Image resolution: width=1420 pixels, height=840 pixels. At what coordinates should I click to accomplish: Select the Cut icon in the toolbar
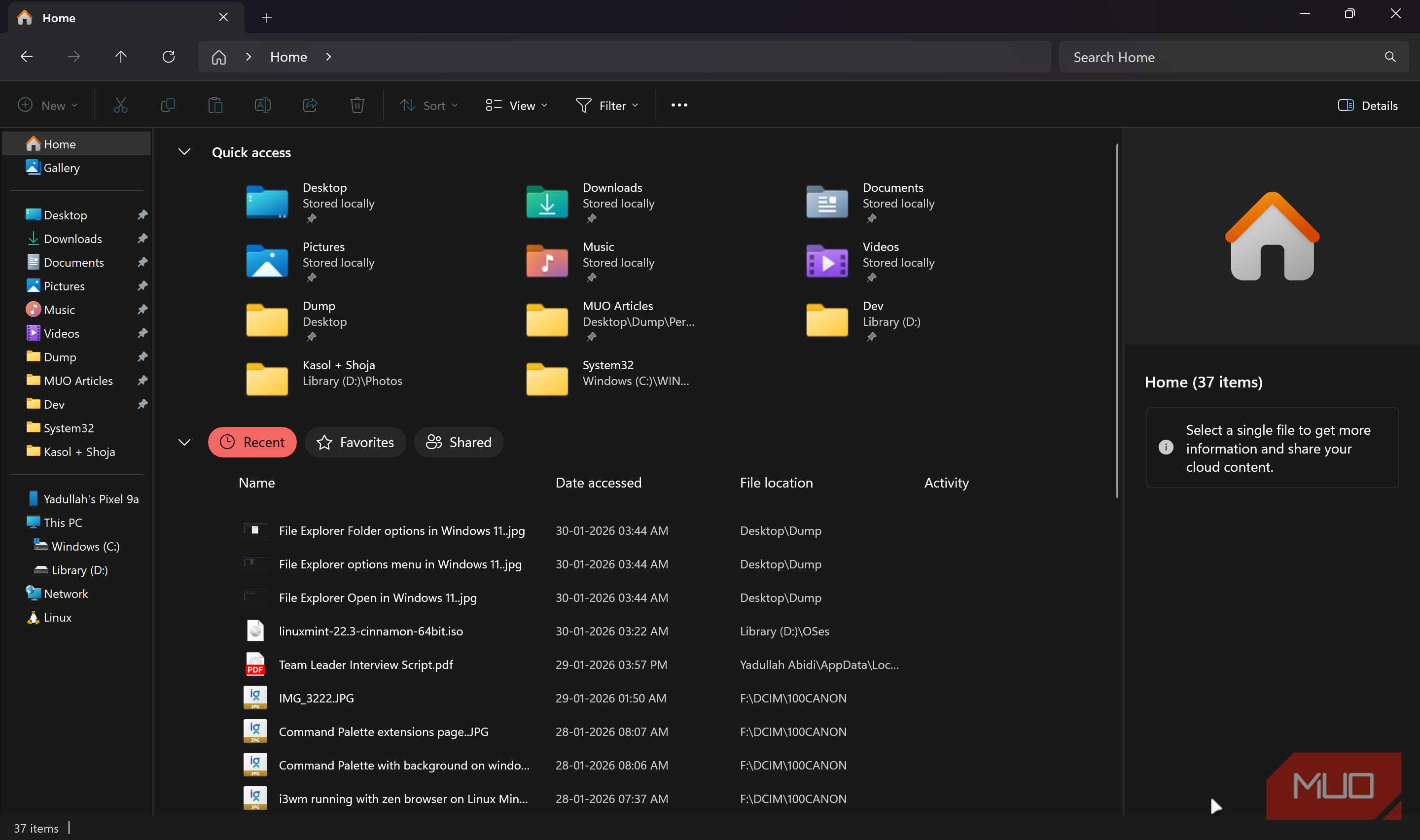[x=120, y=105]
